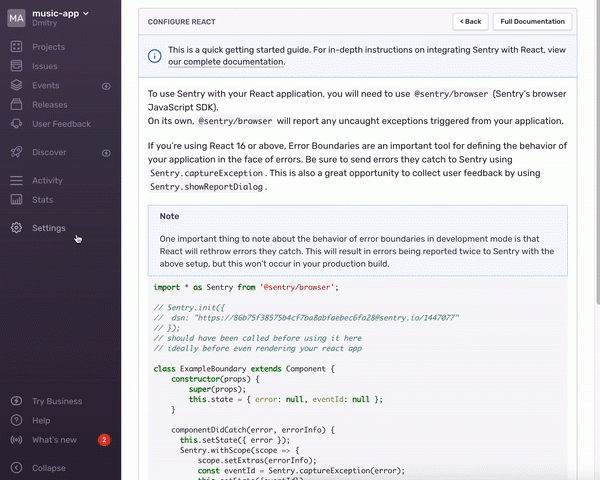
Task: Click the Issues inbox icon
Action: click(x=16, y=66)
